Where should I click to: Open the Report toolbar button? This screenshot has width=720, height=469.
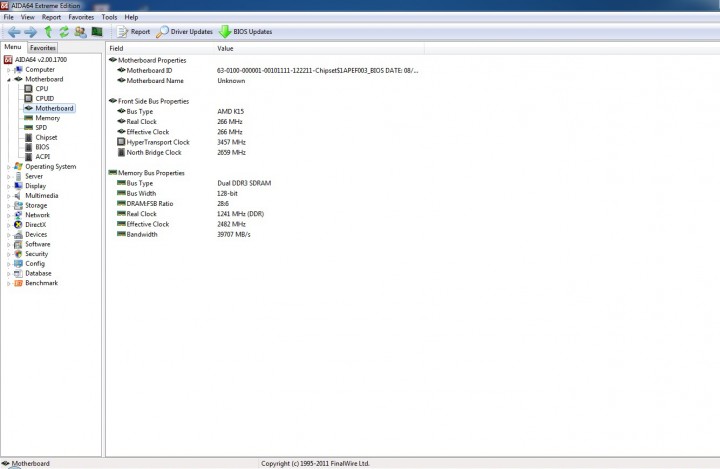point(134,32)
